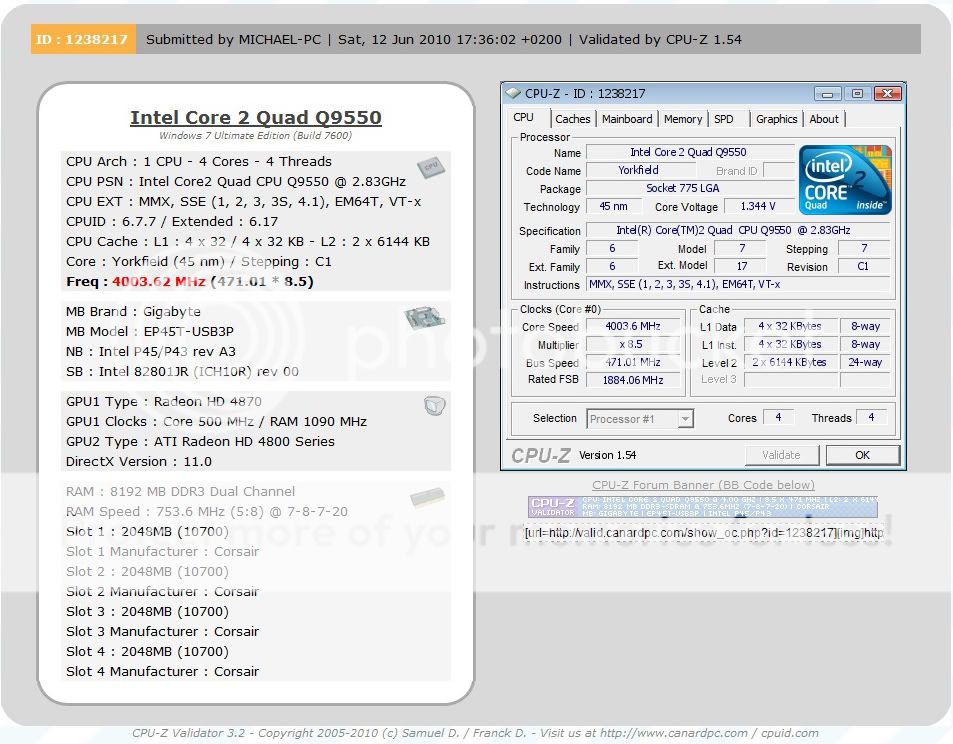This screenshot has width=953, height=744.
Task: Open the Graphics tab
Action: pos(776,119)
